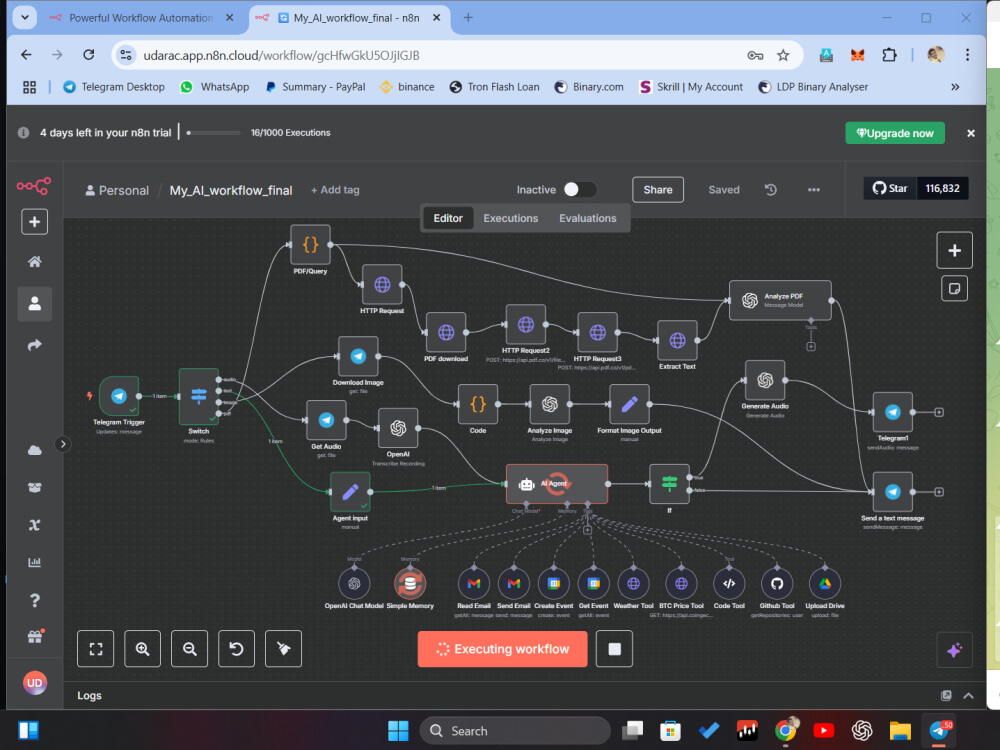
Task: Open the Telegram Trigger node
Action: (x=119, y=396)
